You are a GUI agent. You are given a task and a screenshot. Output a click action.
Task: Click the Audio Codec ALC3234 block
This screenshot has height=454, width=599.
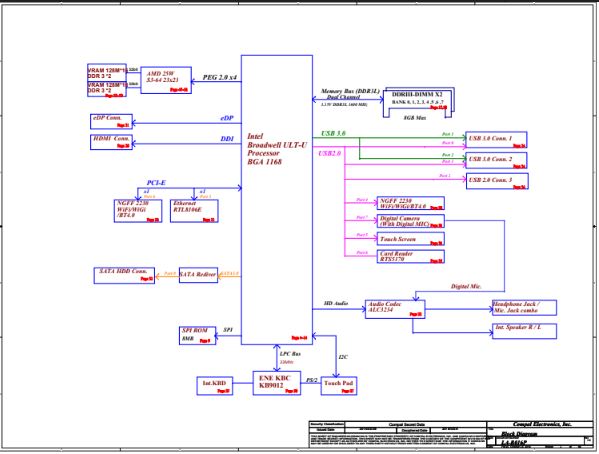395,309
